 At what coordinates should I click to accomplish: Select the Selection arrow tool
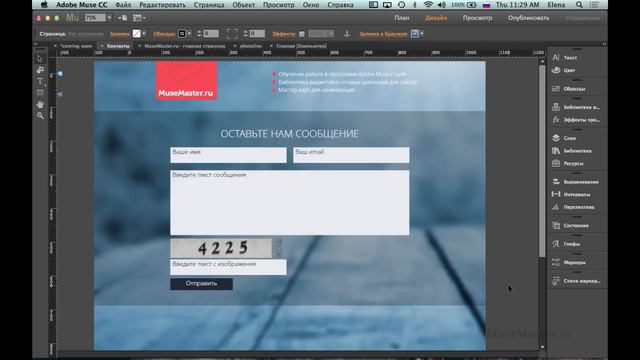[x=40, y=58]
